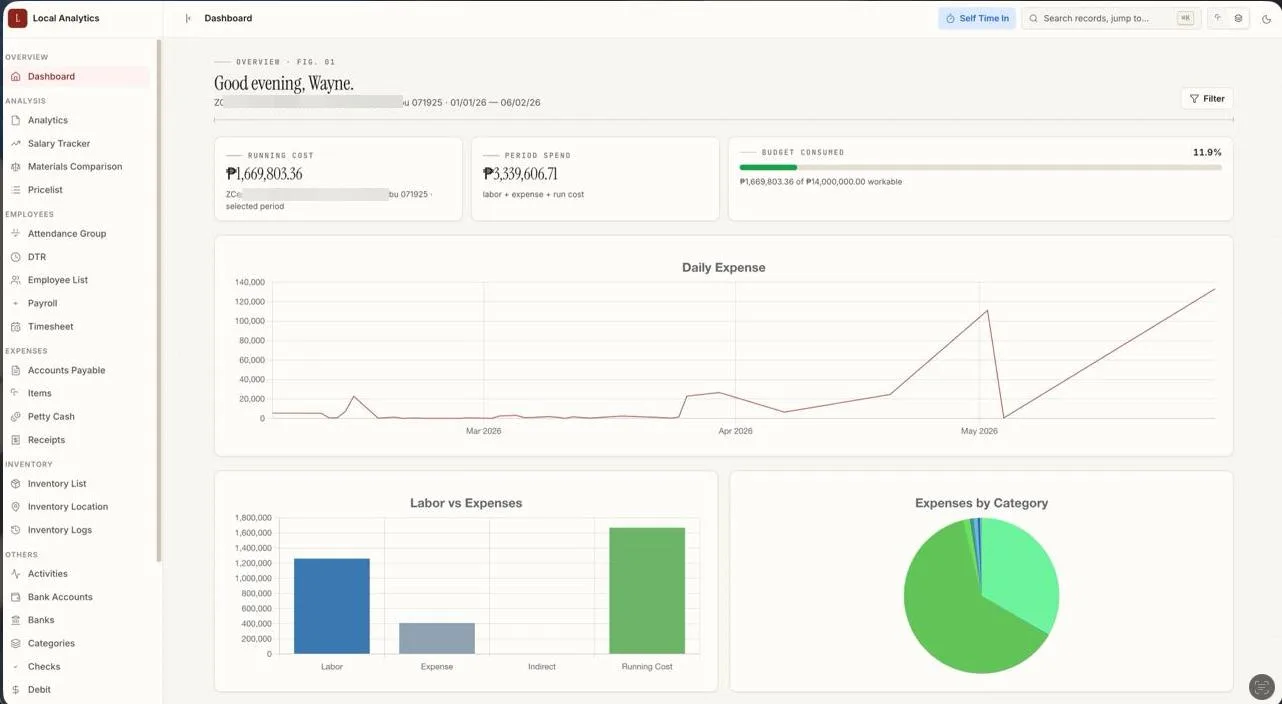The height and width of the screenshot is (704, 1282).
Task: Click the green Running Cost bar
Action: tap(647, 591)
